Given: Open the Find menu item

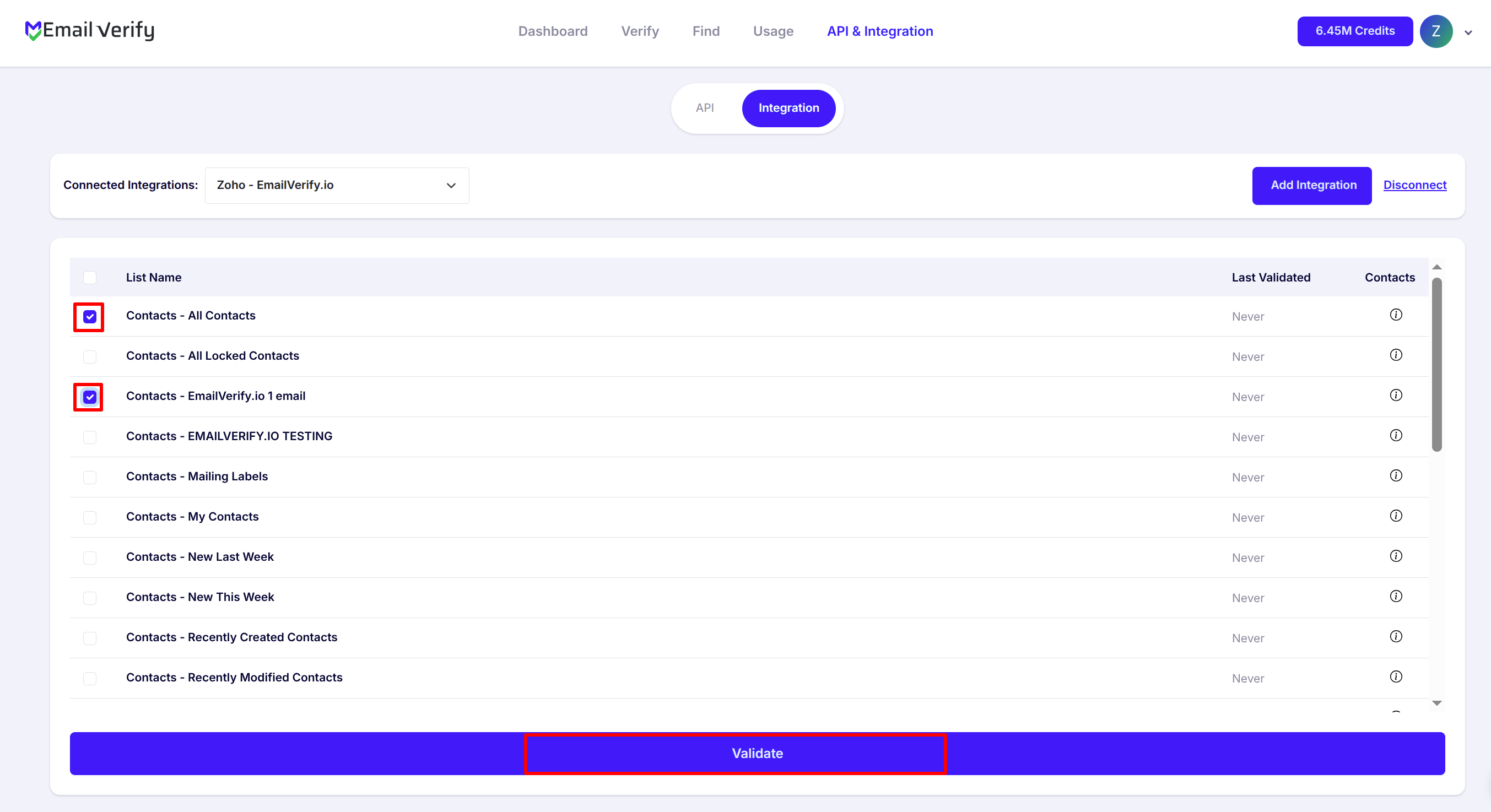Looking at the screenshot, I should point(706,31).
